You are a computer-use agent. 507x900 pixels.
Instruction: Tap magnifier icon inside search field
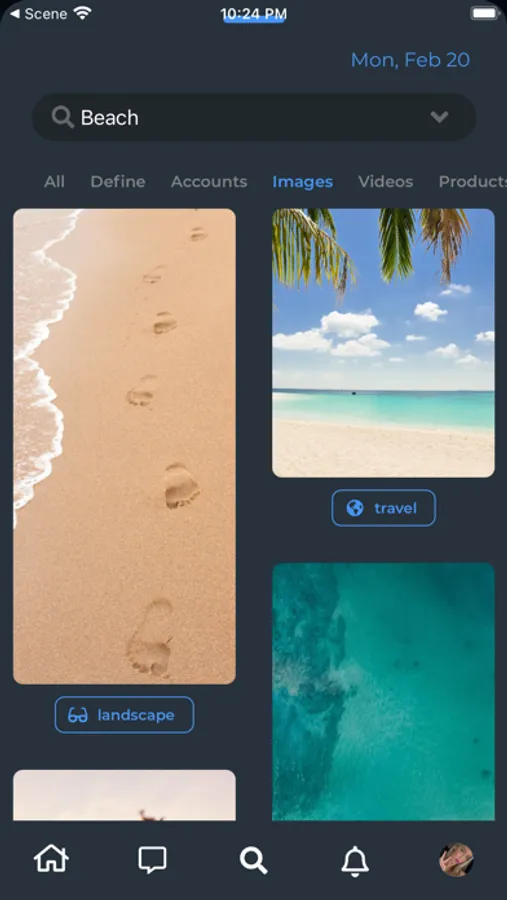[x=63, y=118]
